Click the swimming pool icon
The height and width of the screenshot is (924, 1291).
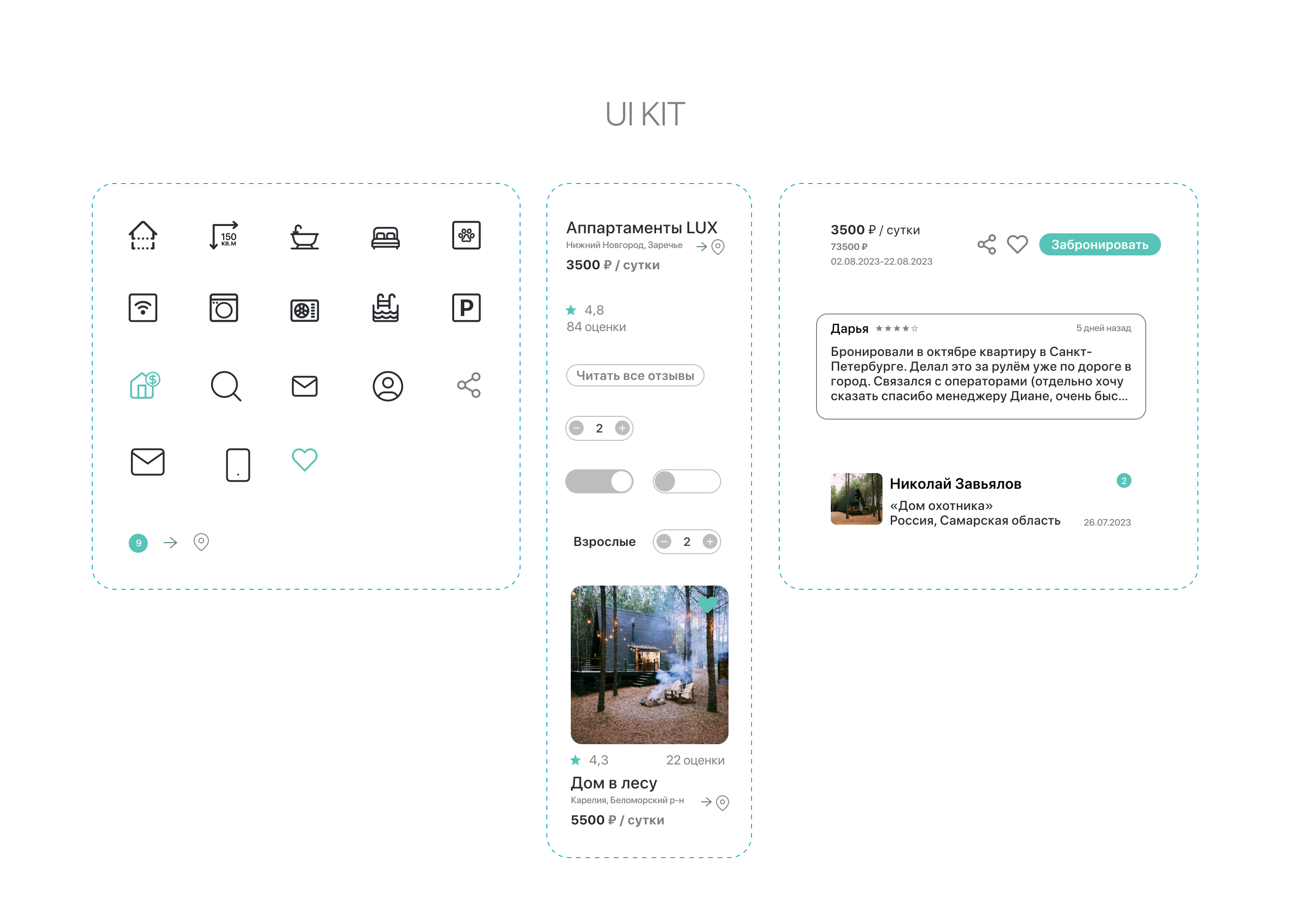[x=385, y=308]
